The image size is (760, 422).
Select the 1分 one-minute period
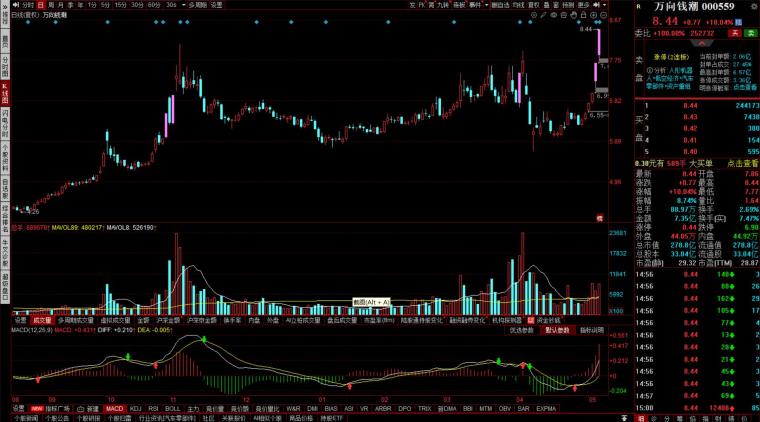(x=92, y=5)
